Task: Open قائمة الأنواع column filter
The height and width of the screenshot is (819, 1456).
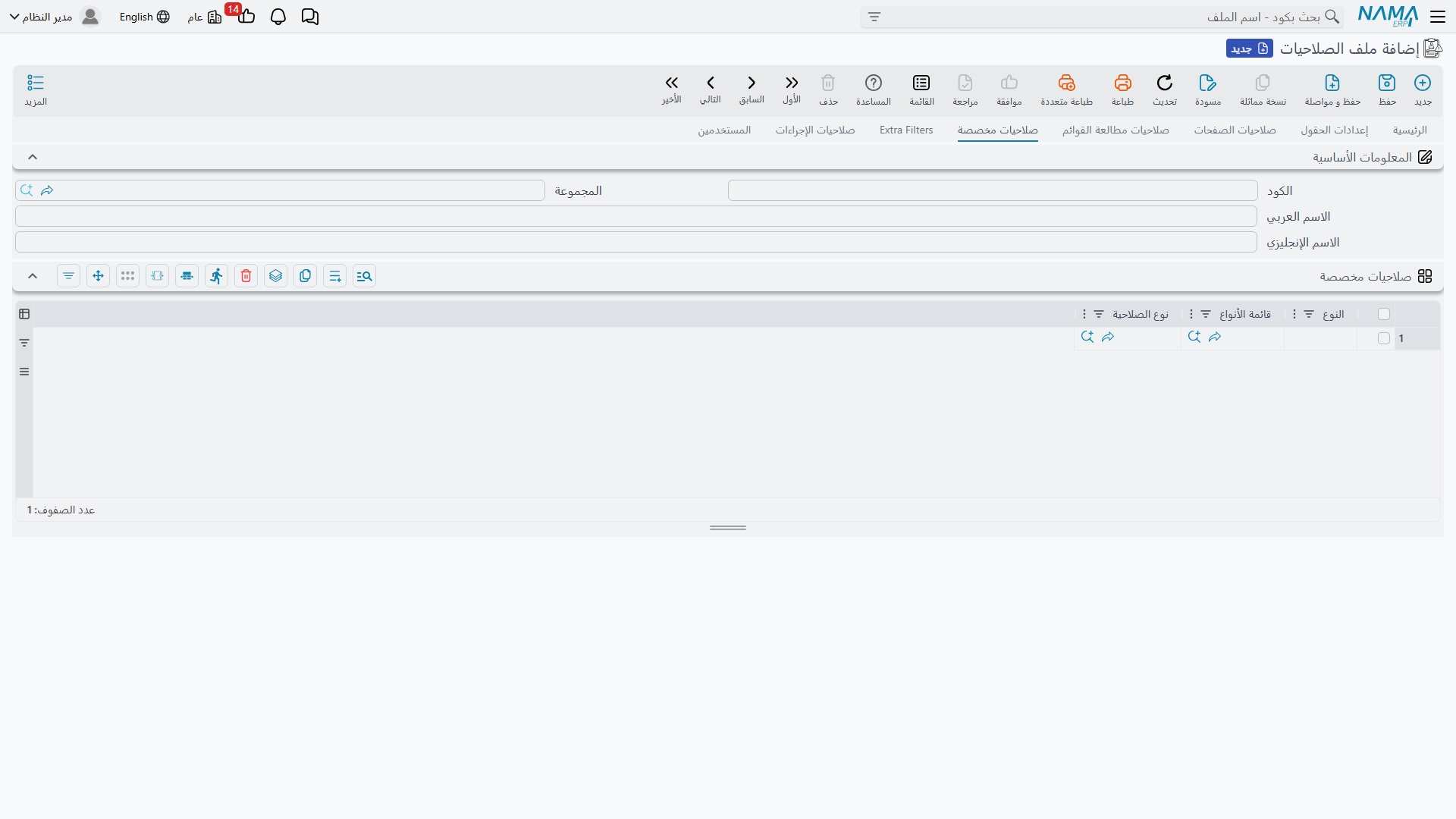Action: 1206,314
